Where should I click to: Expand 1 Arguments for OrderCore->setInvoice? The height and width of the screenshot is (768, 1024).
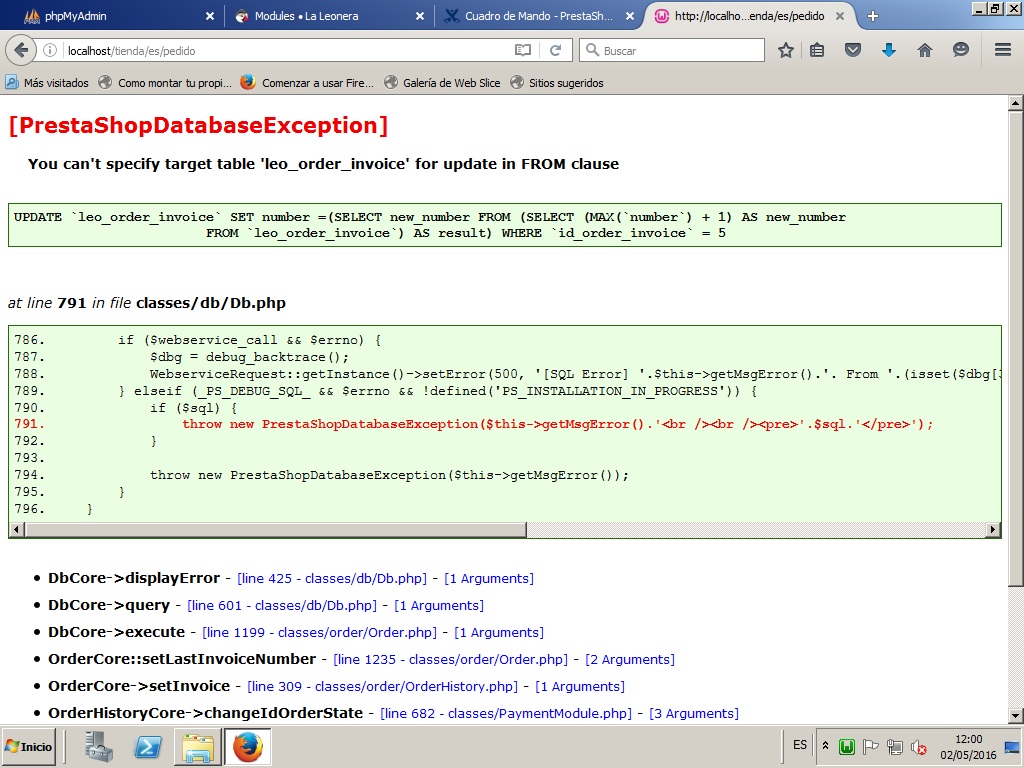580,686
